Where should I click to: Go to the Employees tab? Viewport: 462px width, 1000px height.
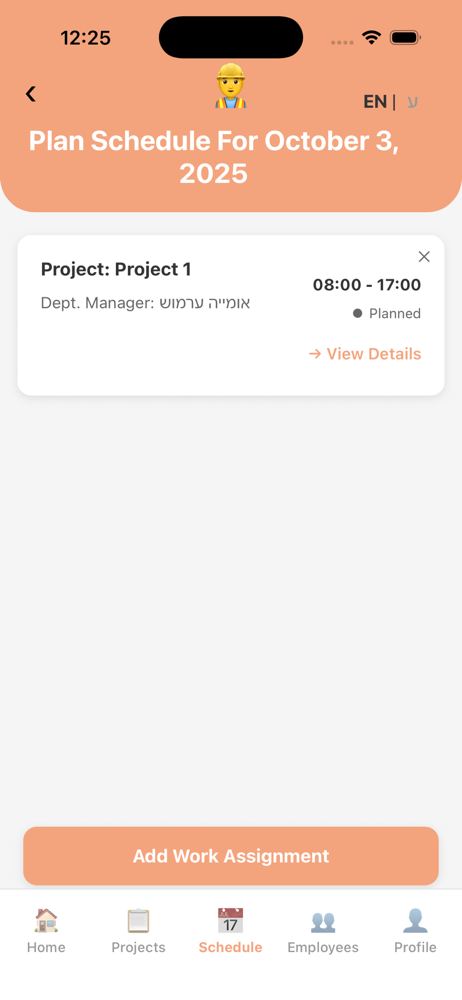(x=323, y=931)
